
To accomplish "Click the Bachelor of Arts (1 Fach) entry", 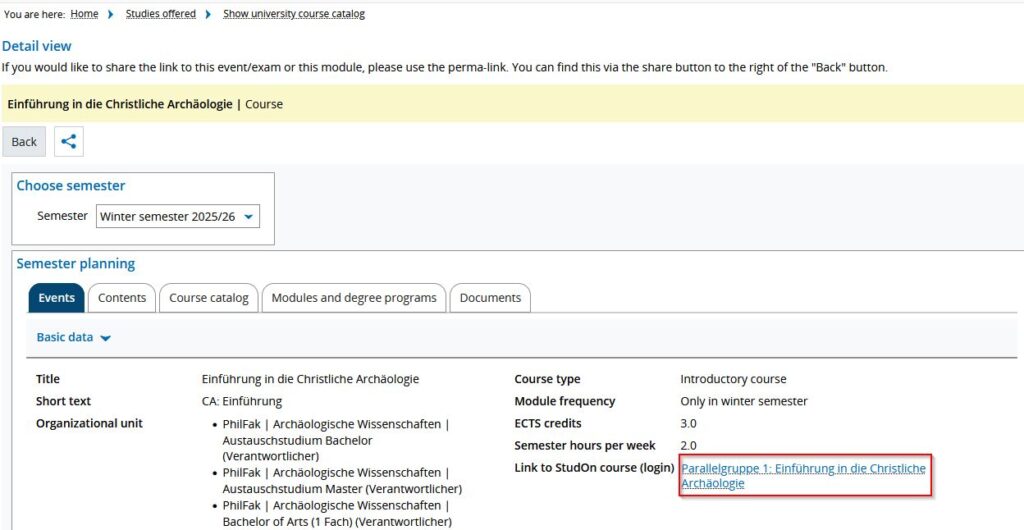I will 337,514.
